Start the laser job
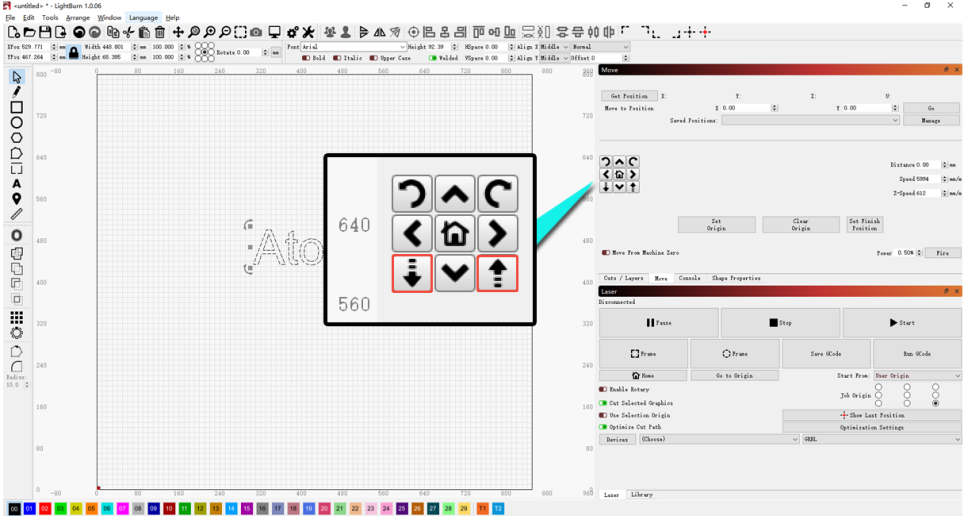Screen dimensions: 964x516 point(902,322)
